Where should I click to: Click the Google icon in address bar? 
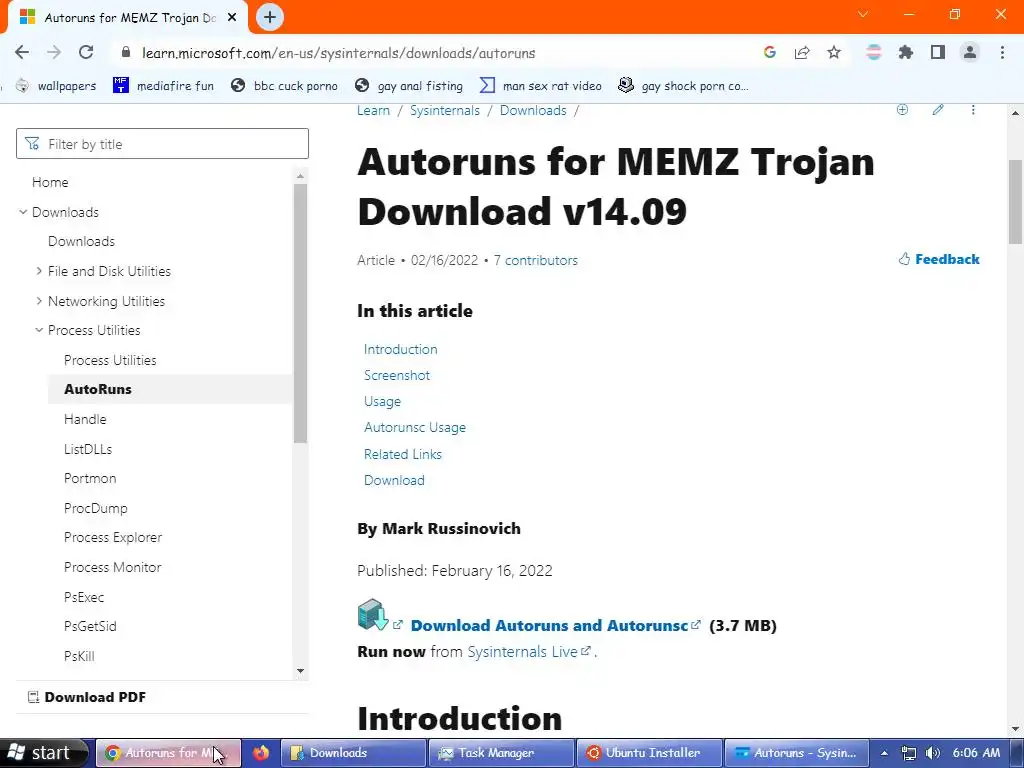pyautogui.click(x=770, y=53)
